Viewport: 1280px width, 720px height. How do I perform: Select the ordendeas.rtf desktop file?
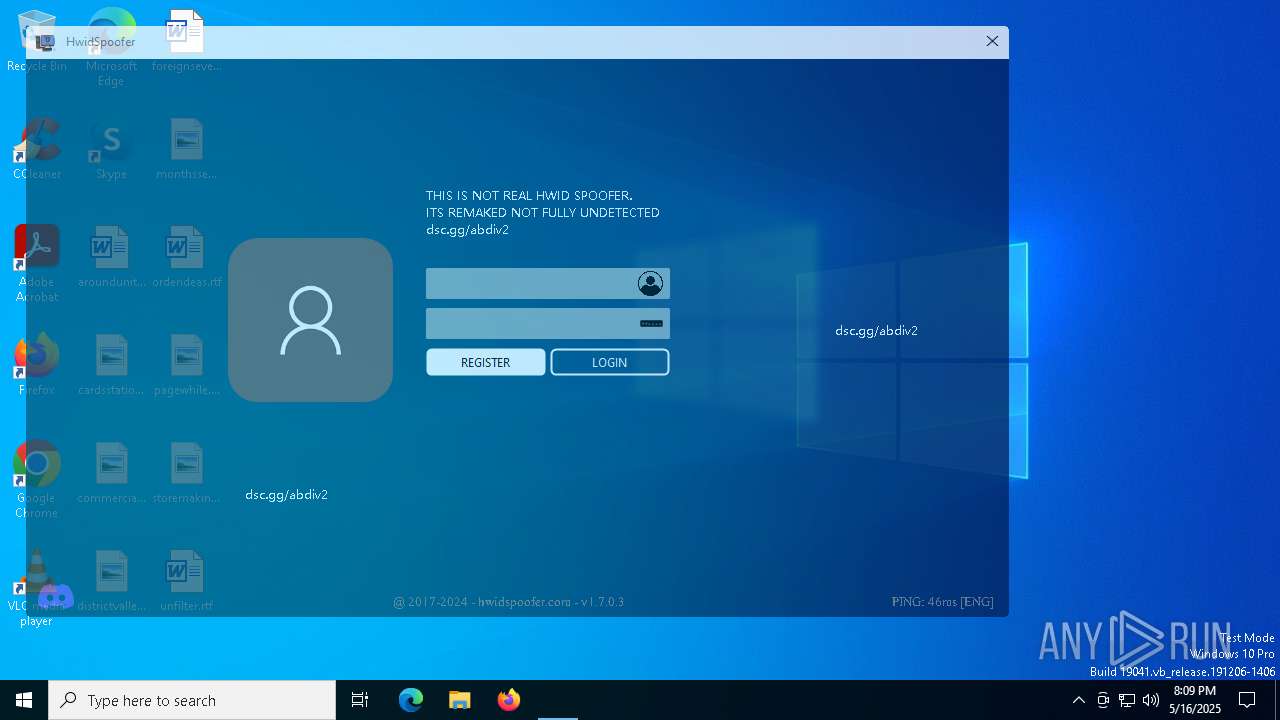(186, 258)
